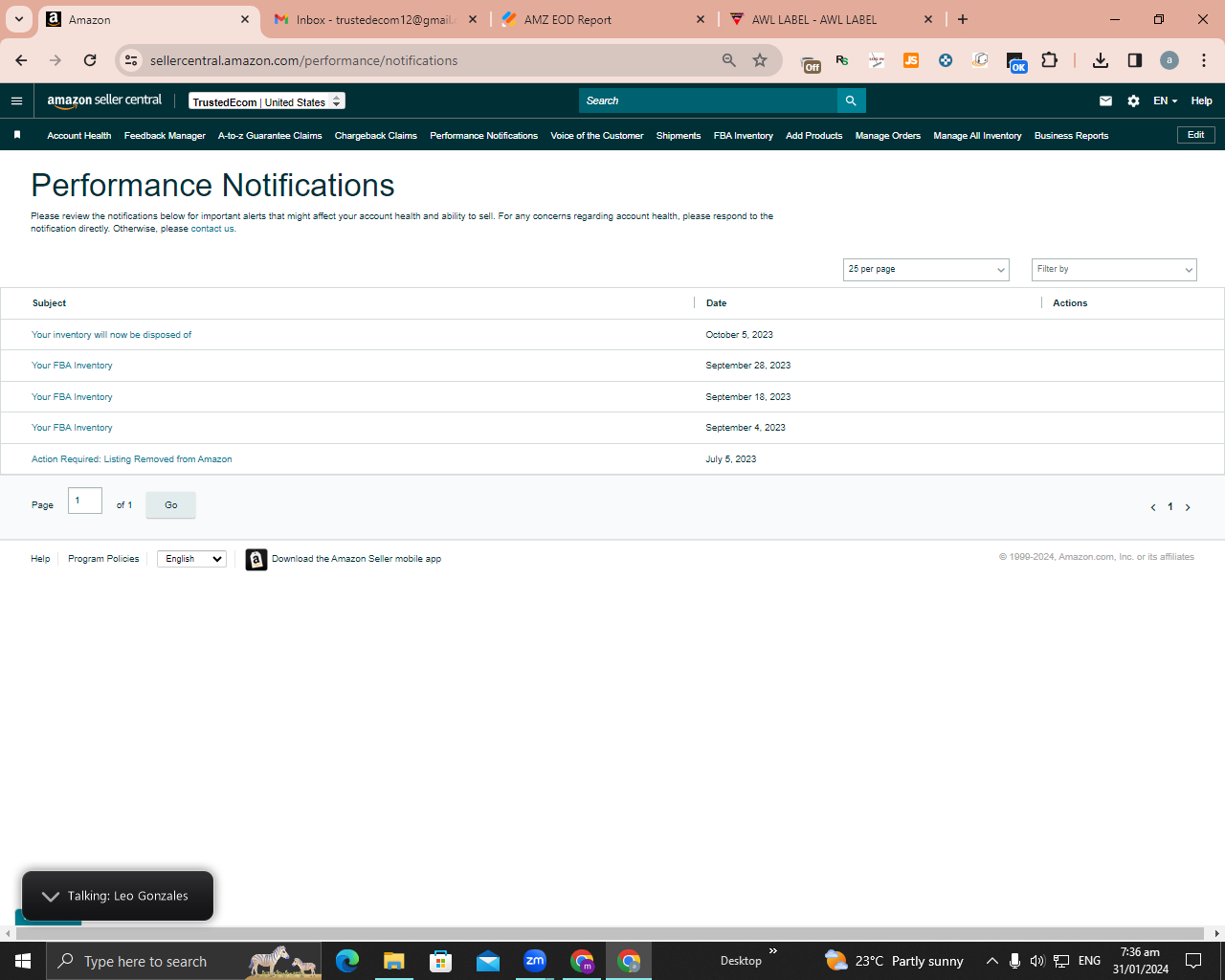1225x980 pixels.
Task: View site information icon in address bar
Action: (x=132, y=60)
